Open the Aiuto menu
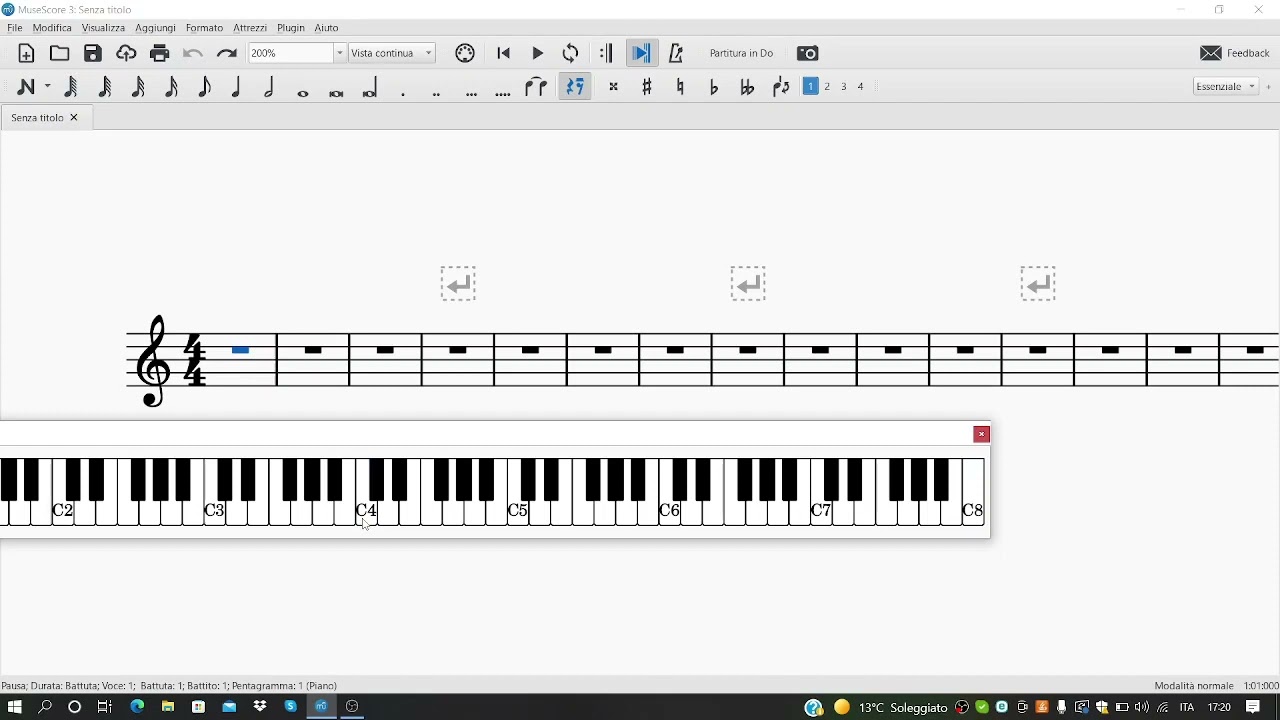1280x720 pixels. pyautogui.click(x=327, y=29)
